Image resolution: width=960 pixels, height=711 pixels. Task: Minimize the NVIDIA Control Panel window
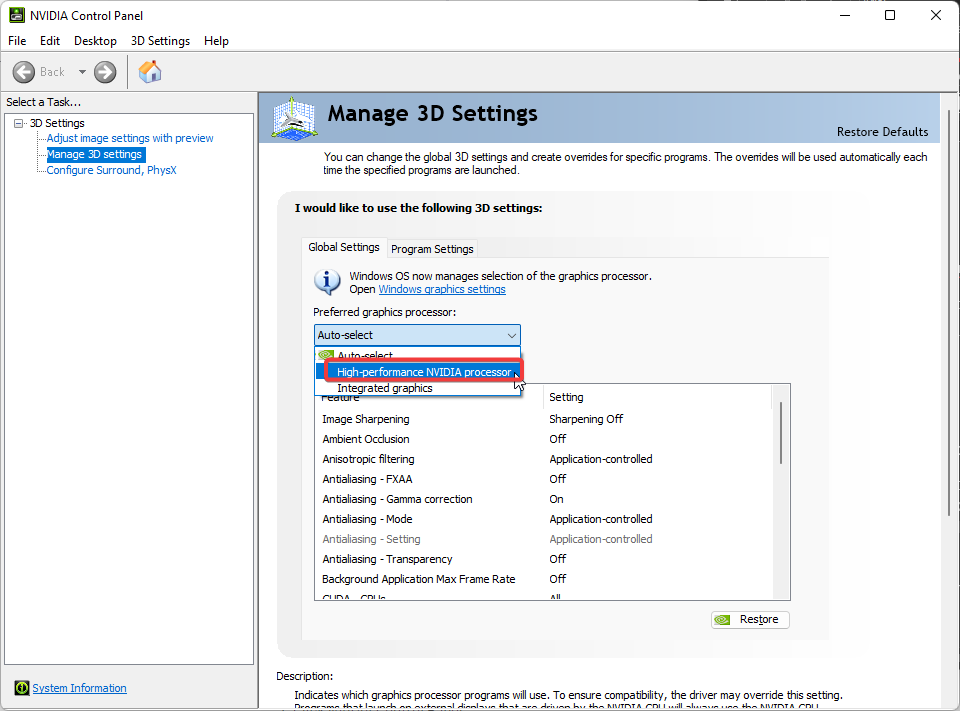[845, 15]
